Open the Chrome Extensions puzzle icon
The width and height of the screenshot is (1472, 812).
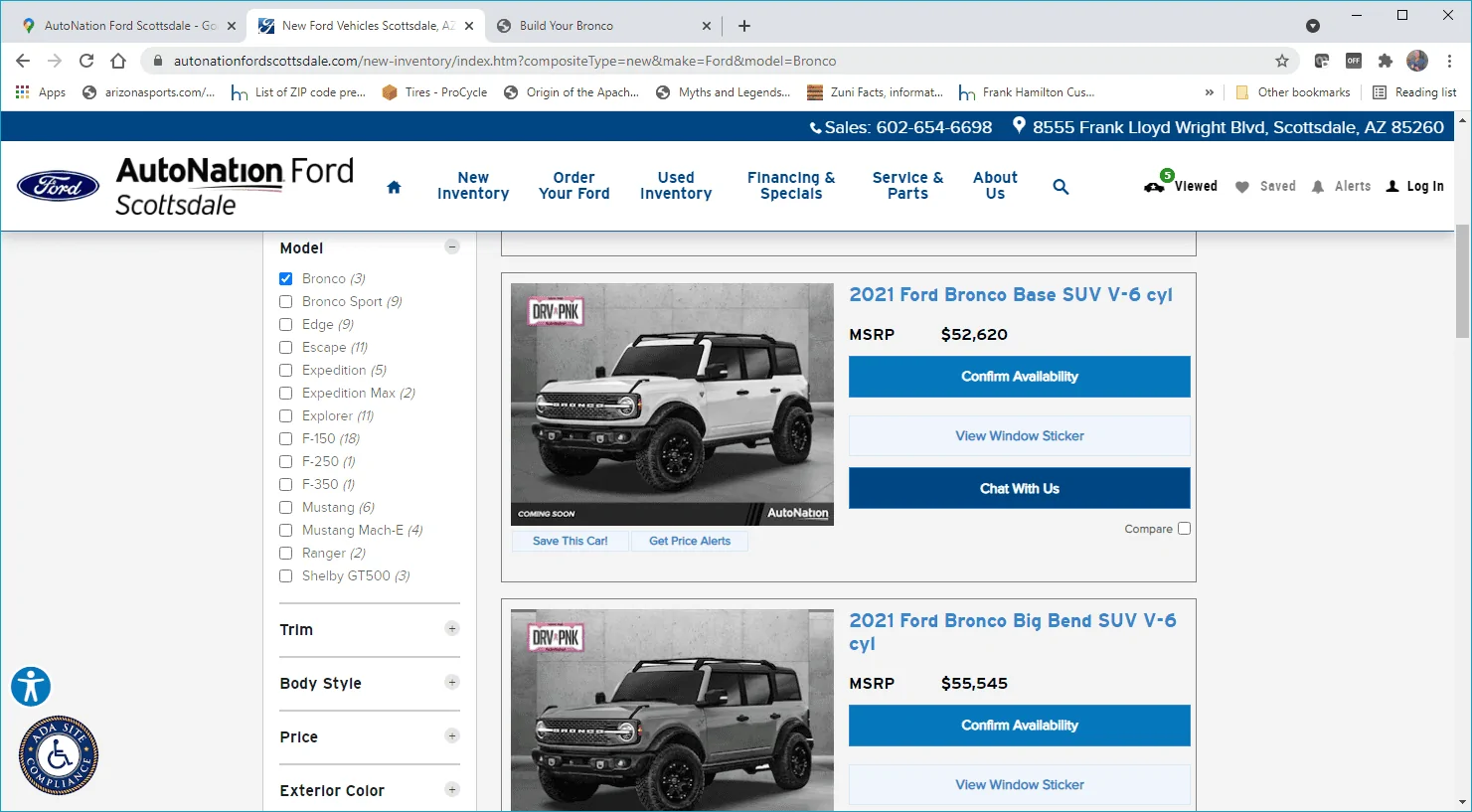[1386, 61]
